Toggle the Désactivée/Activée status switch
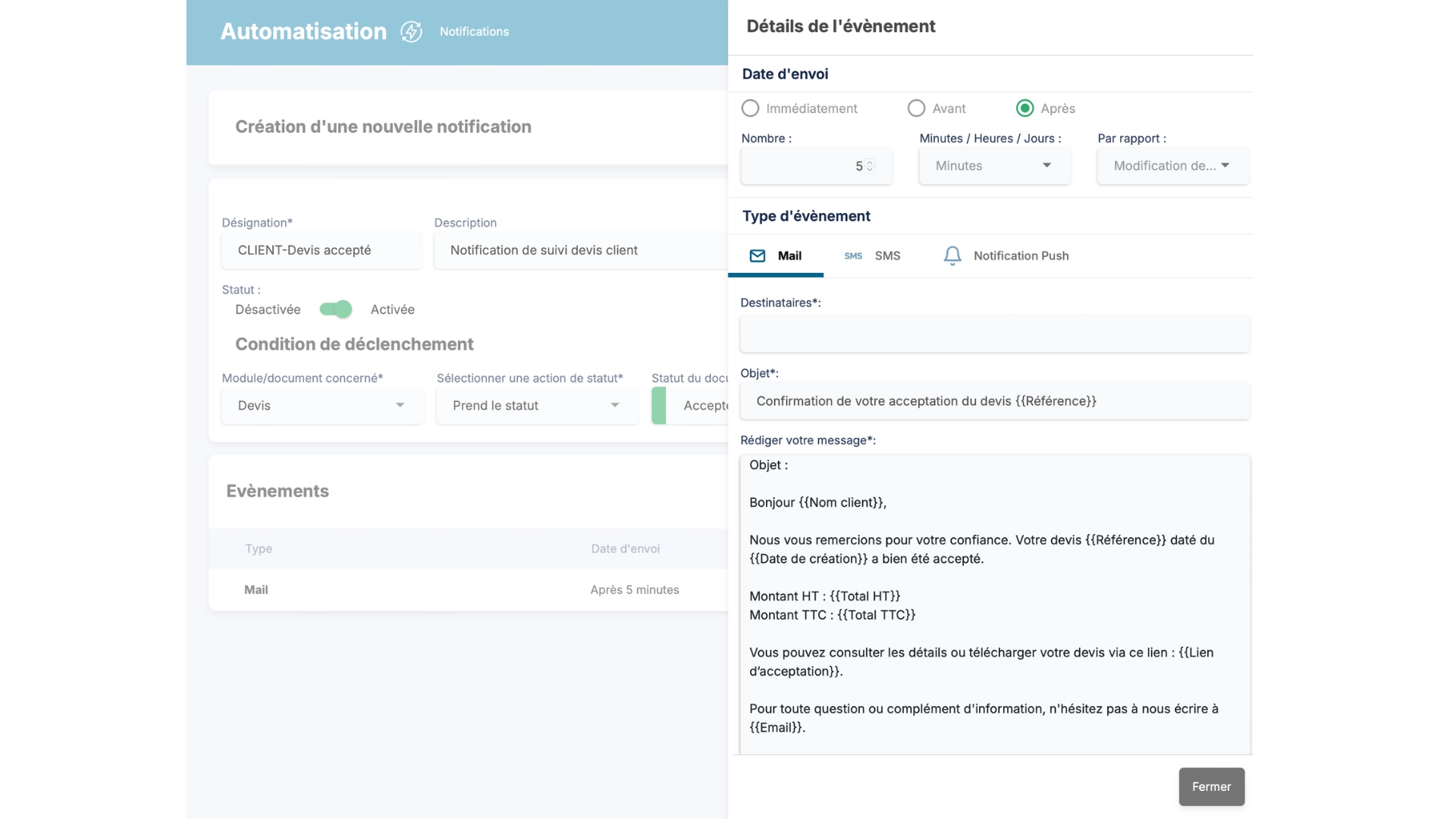1456x819 pixels. [x=335, y=309]
